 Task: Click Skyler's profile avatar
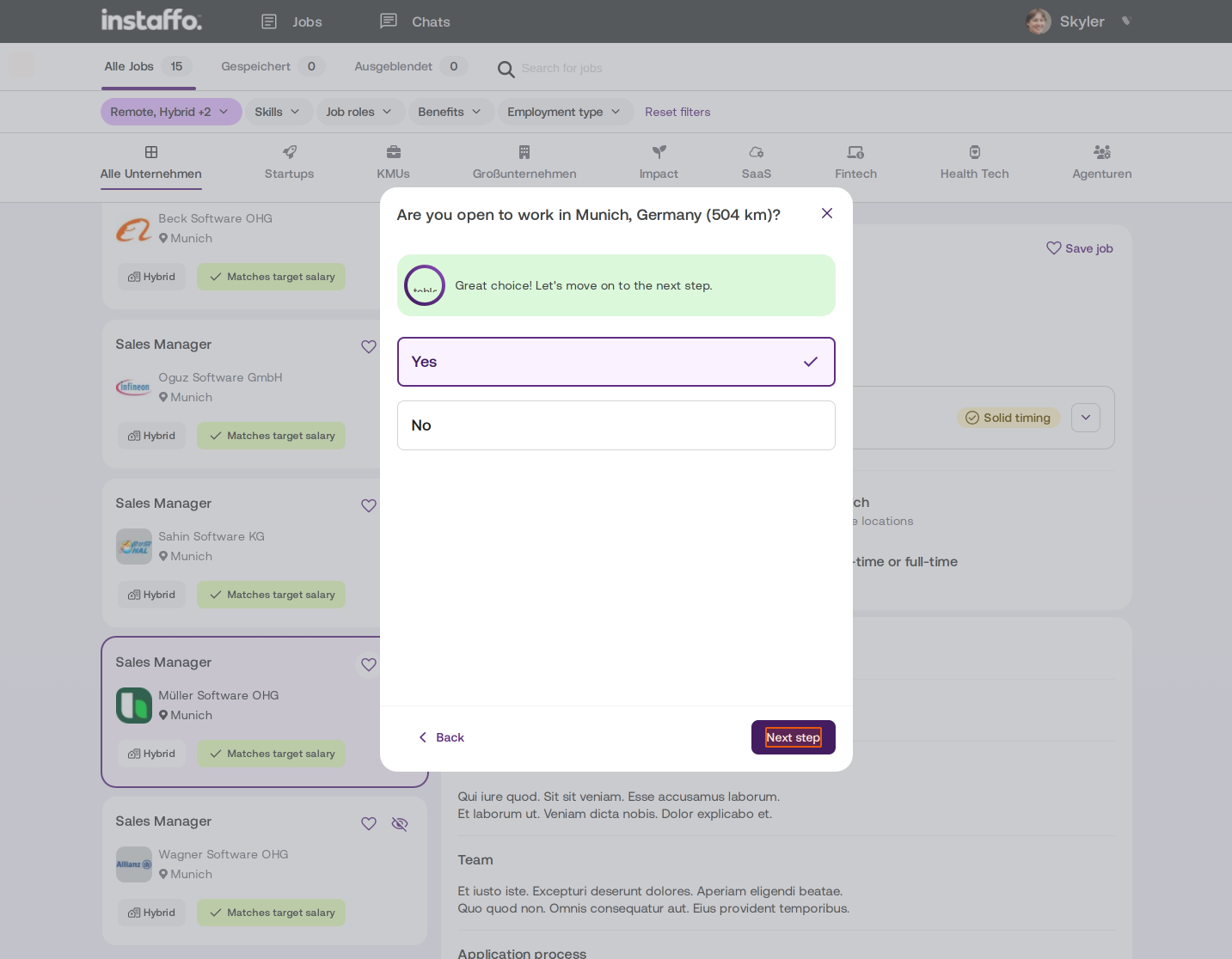(1039, 21)
